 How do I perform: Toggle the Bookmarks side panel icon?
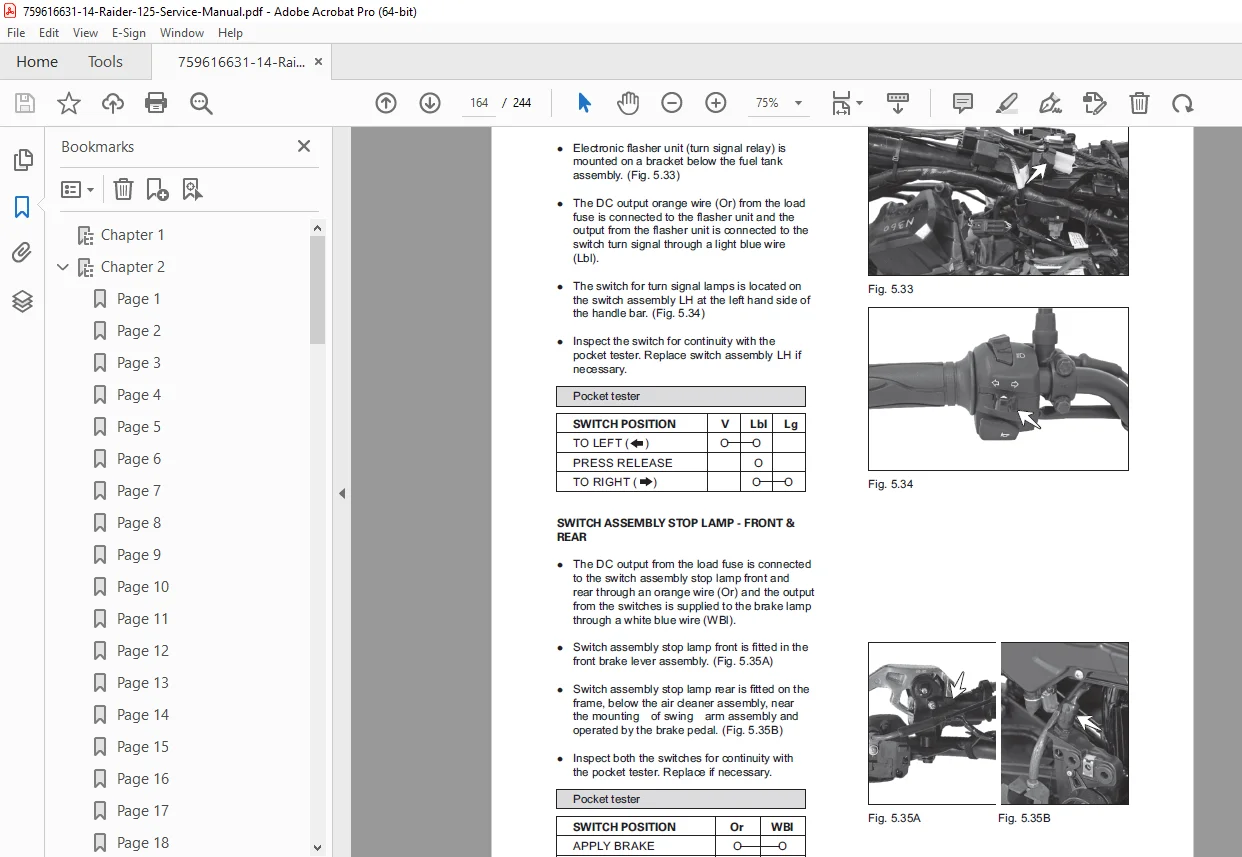[x=22, y=207]
